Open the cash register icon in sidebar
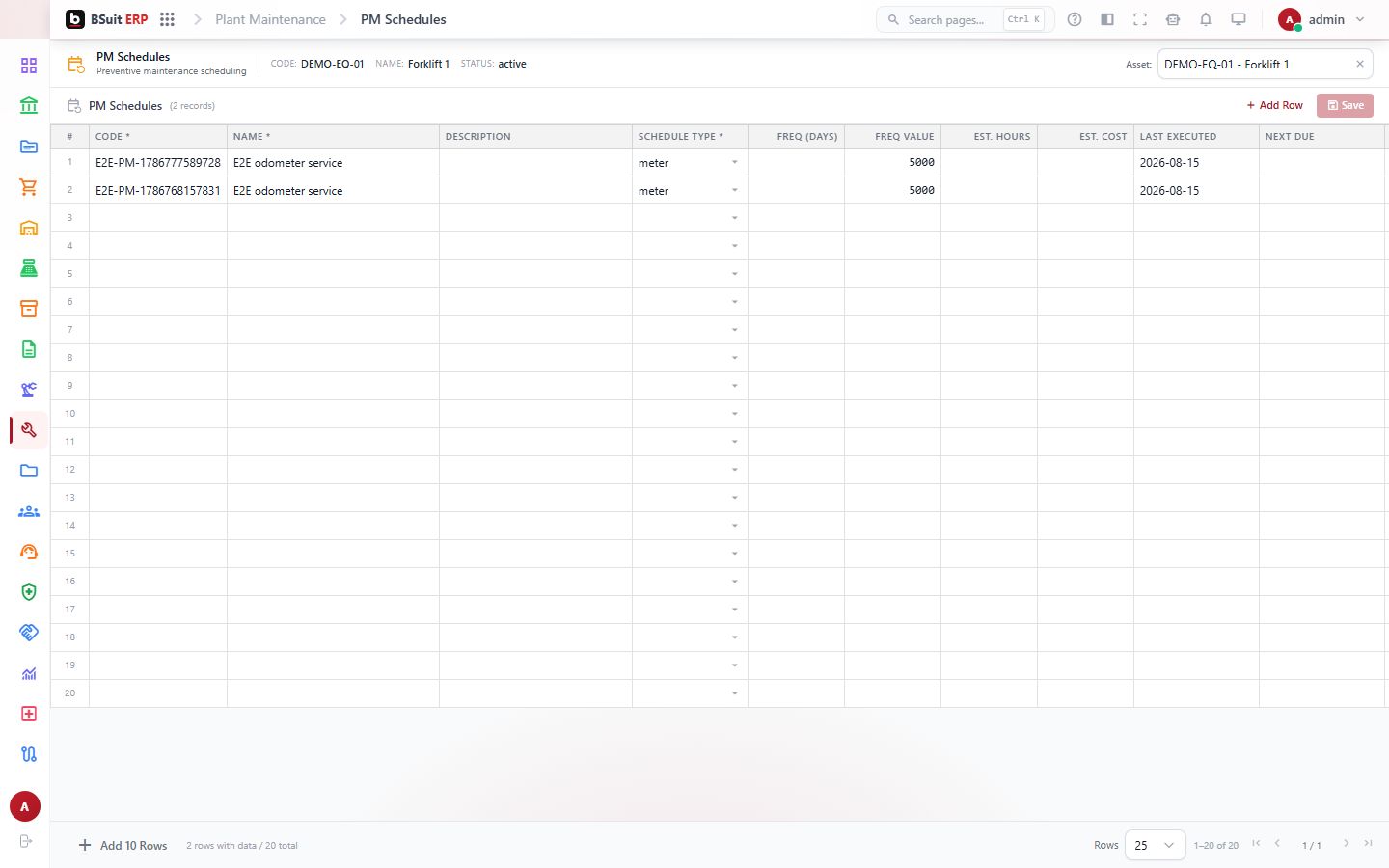 pyautogui.click(x=29, y=268)
